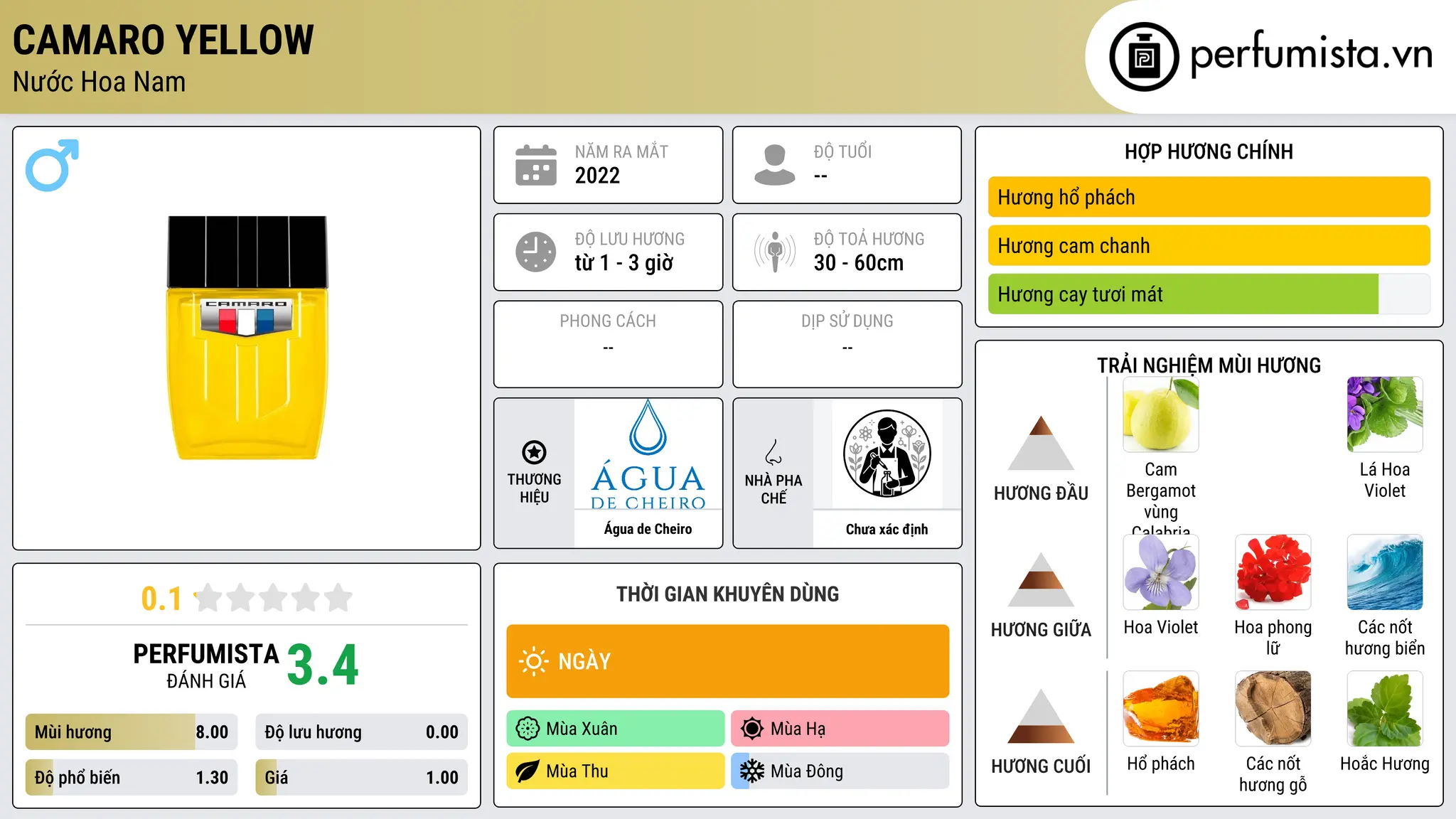Click the flower icon for Mùa Xuân
The height and width of the screenshot is (819, 1456).
(528, 729)
